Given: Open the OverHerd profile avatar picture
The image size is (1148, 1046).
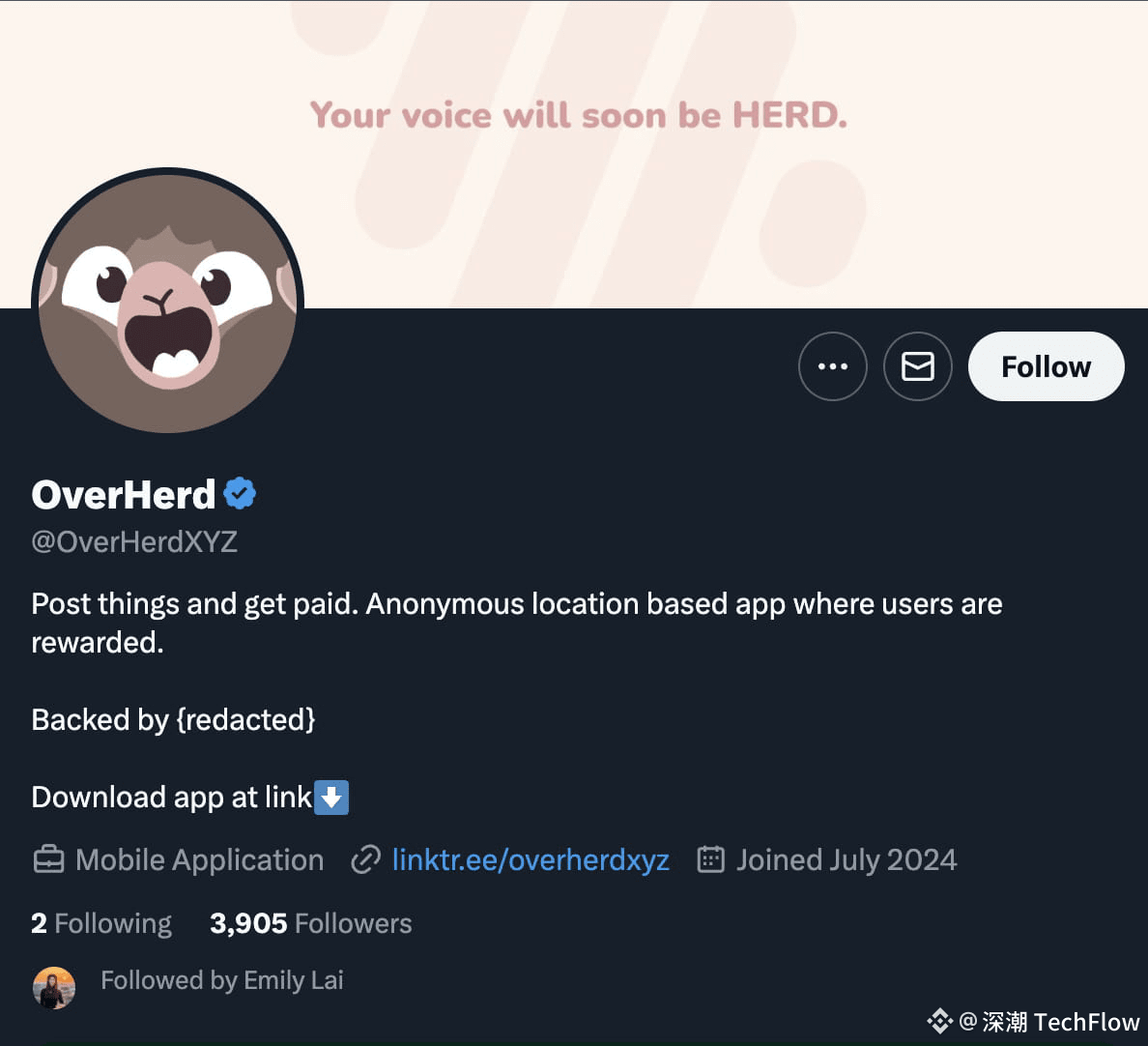Looking at the screenshot, I should coord(168,302).
